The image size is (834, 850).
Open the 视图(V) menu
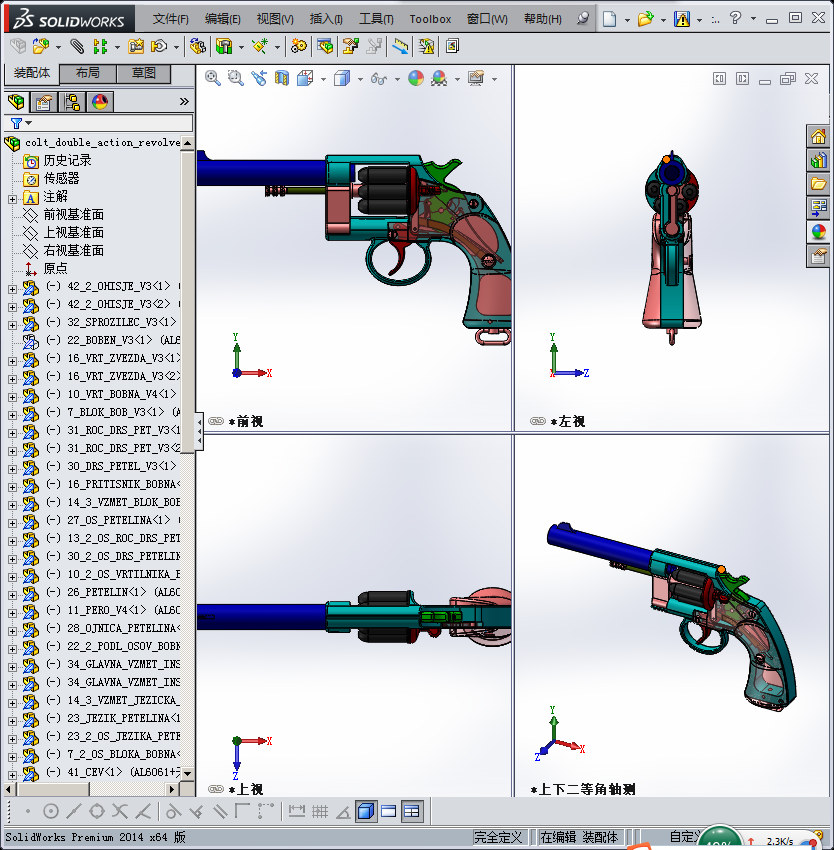click(x=275, y=19)
